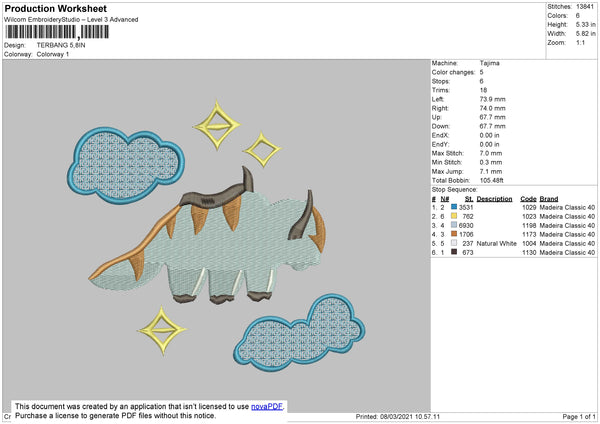The height and width of the screenshot is (424, 600).
Task: Click the barcode under the worksheet title
Action: [x=57, y=32]
